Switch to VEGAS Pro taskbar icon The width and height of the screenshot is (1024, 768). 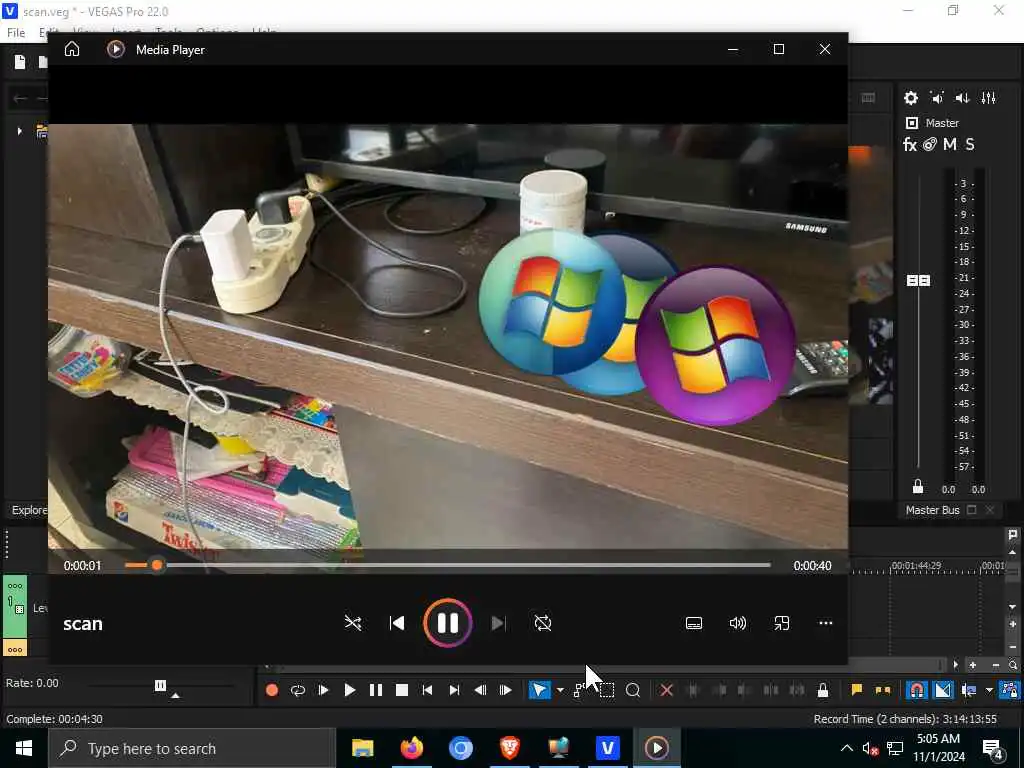[607, 748]
